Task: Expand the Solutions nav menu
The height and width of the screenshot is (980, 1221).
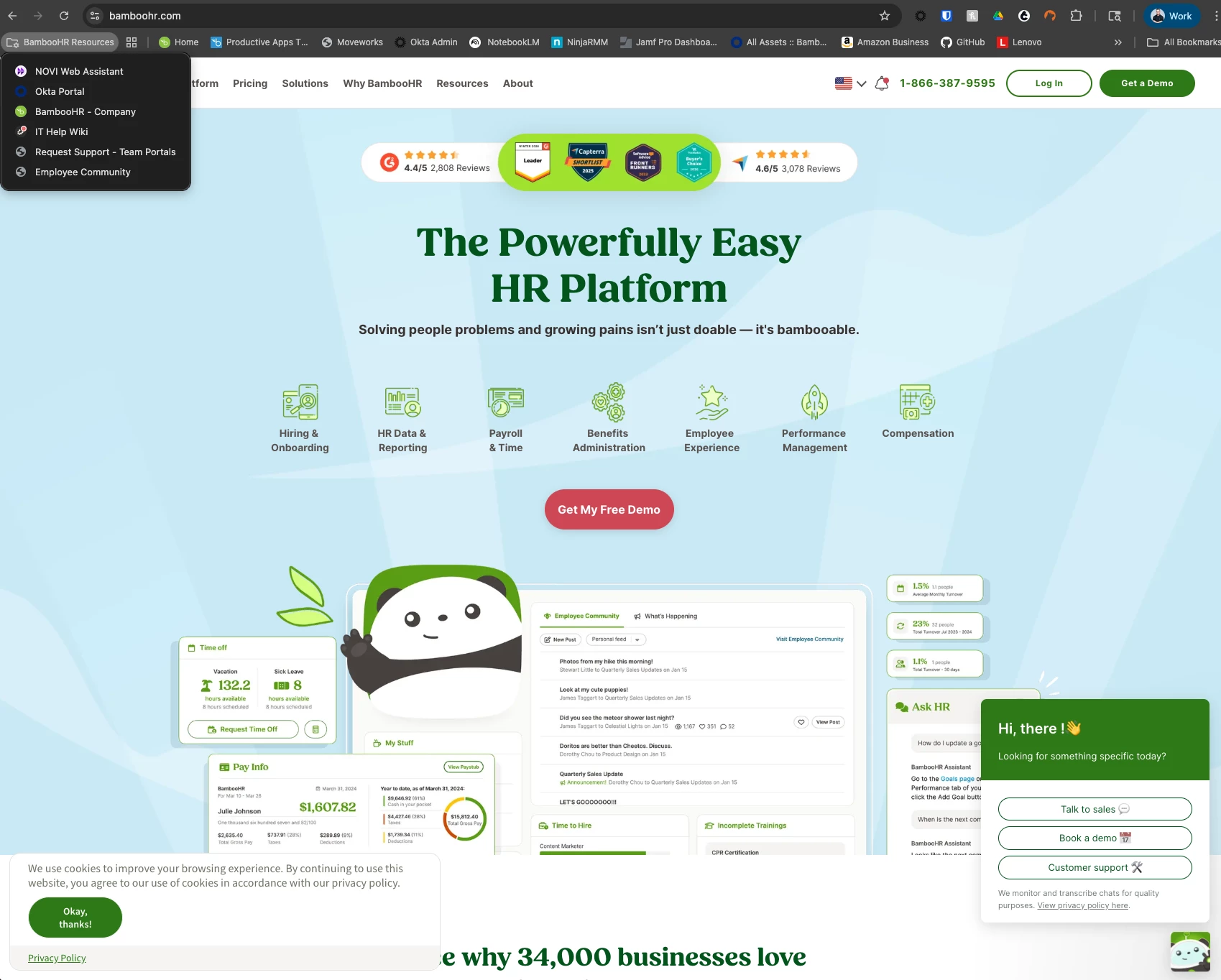Action: (305, 83)
